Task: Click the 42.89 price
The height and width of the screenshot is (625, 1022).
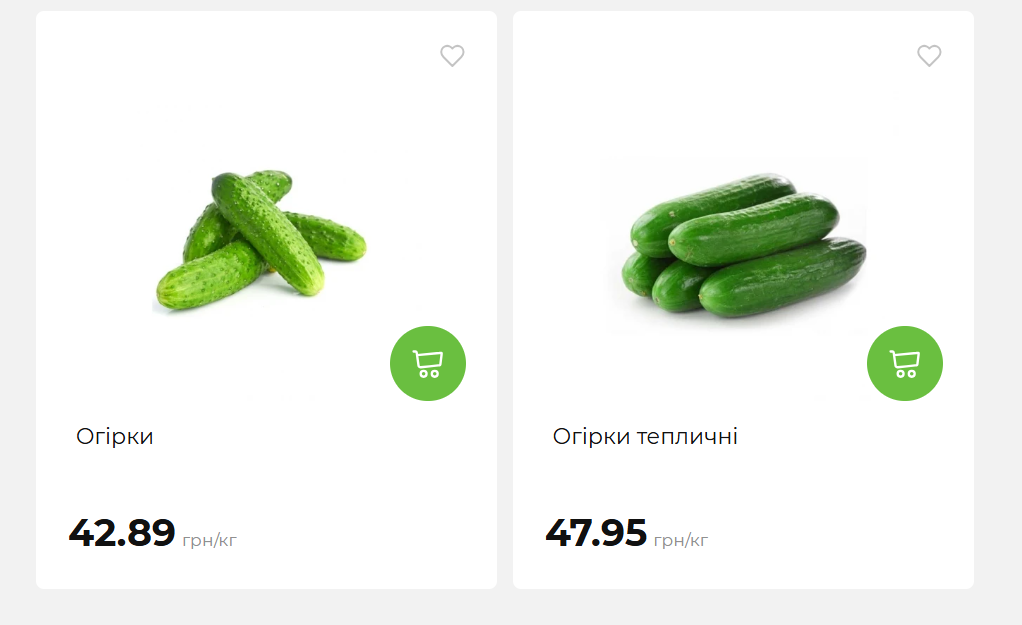Action: tap(122, 533)
